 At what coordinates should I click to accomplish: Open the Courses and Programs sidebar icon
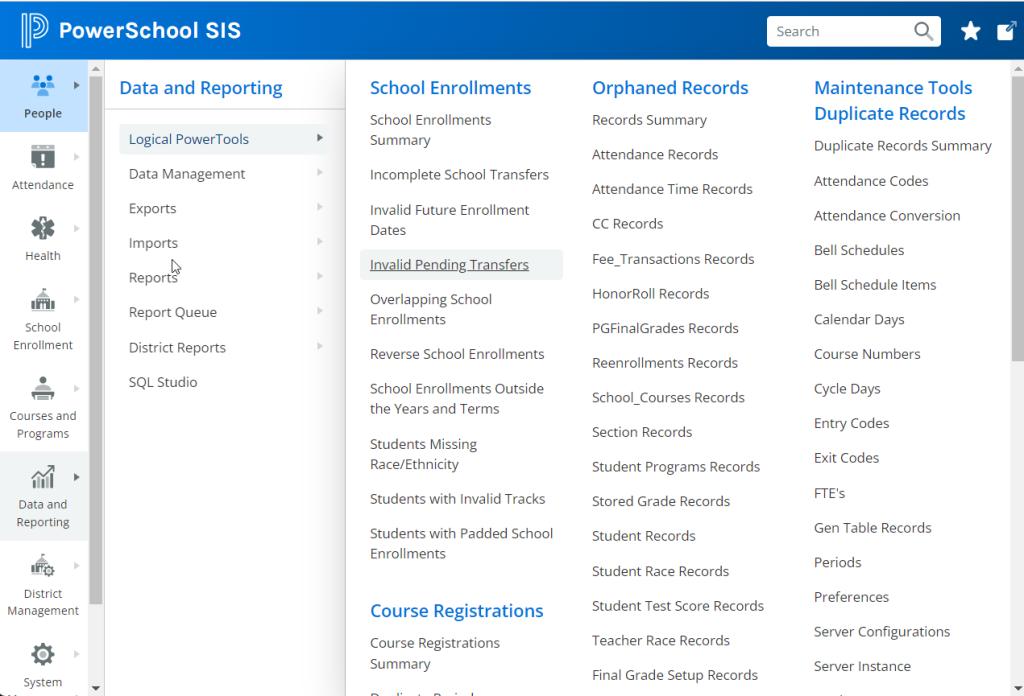pos(42,388)
